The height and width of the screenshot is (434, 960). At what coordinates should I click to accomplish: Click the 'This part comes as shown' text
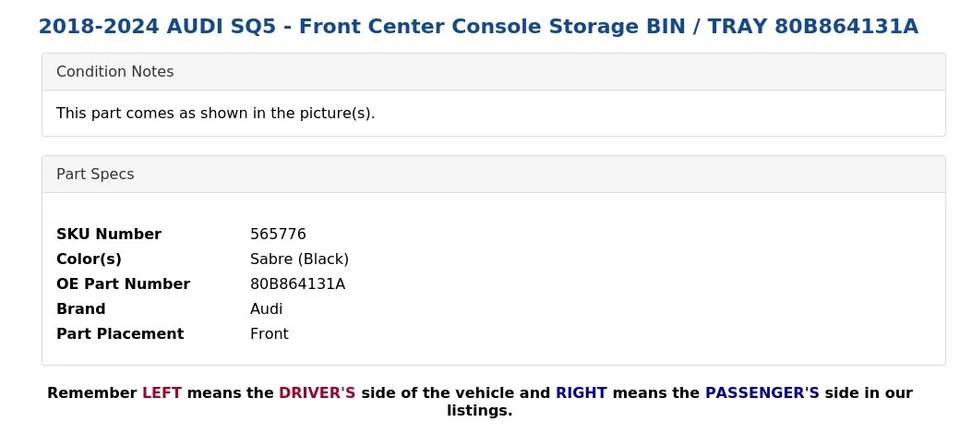coord(215,113)
